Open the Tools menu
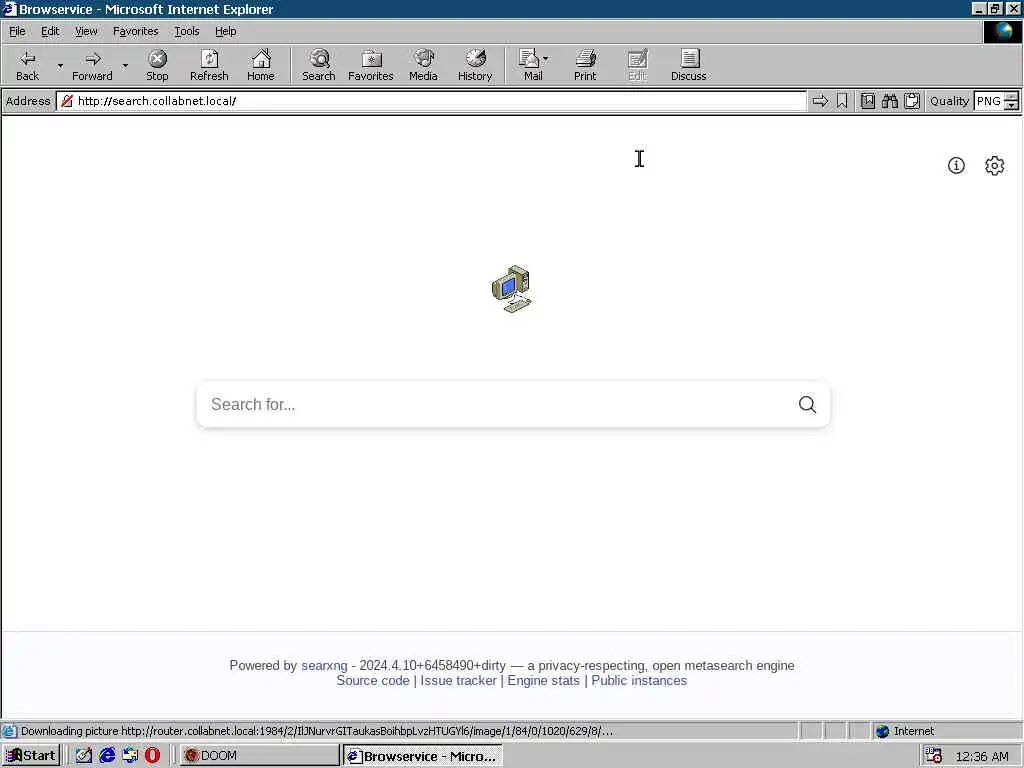The image size is (1024, 768). coord(186,31)
